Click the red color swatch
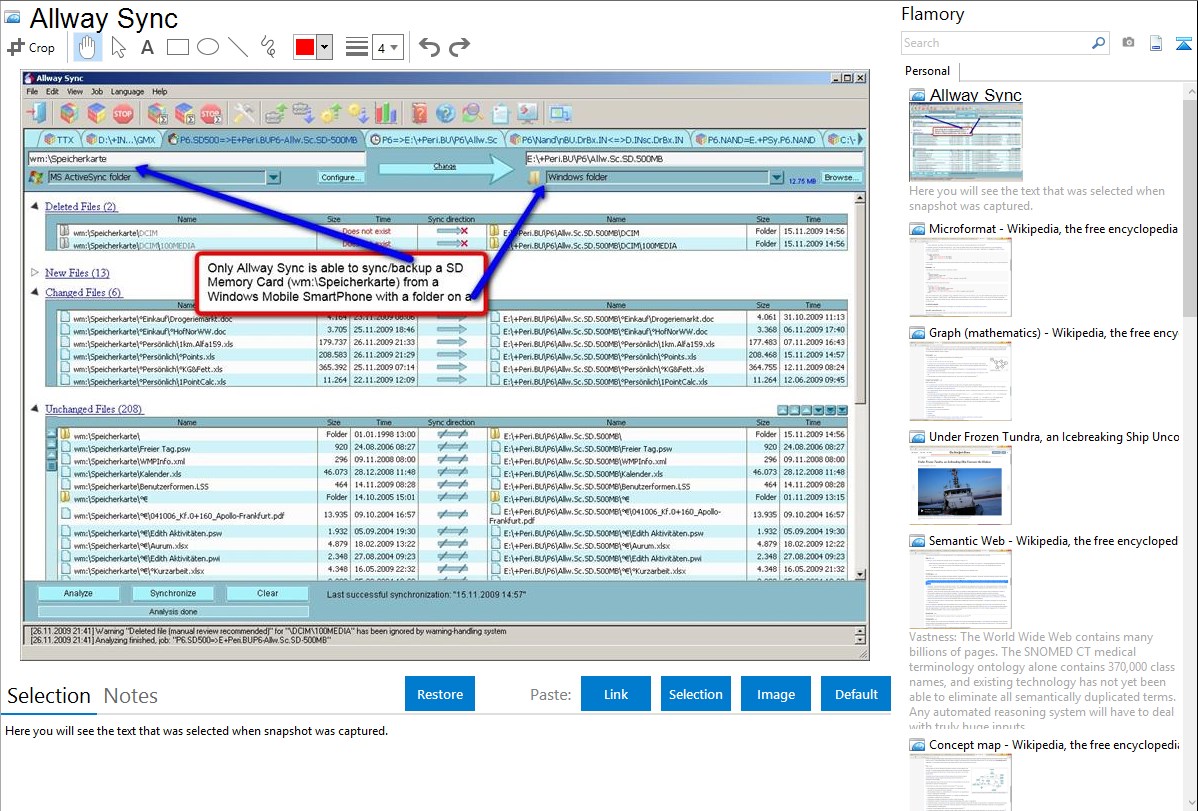 [305, 47]
